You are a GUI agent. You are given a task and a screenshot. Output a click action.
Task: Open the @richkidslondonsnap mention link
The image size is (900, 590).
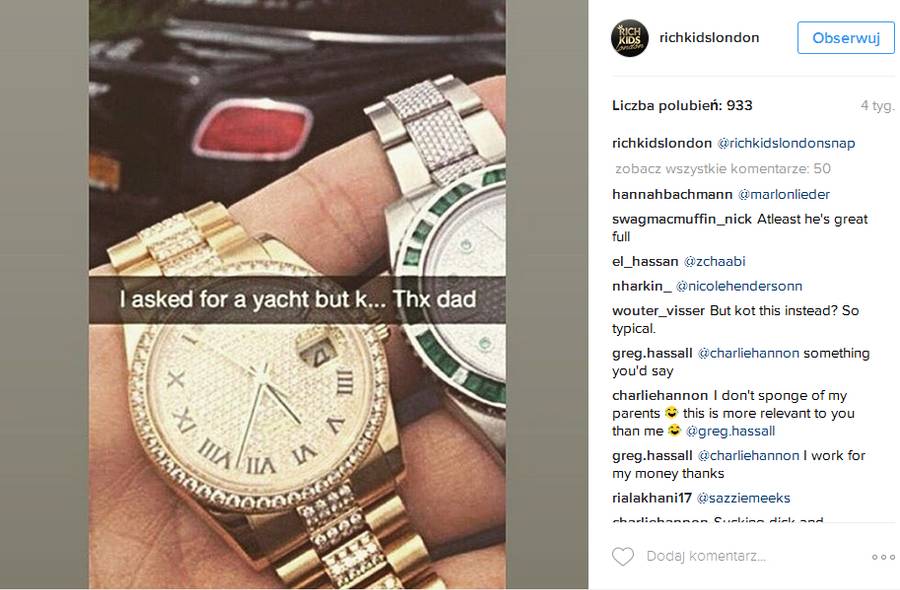(x=786, y=143)
